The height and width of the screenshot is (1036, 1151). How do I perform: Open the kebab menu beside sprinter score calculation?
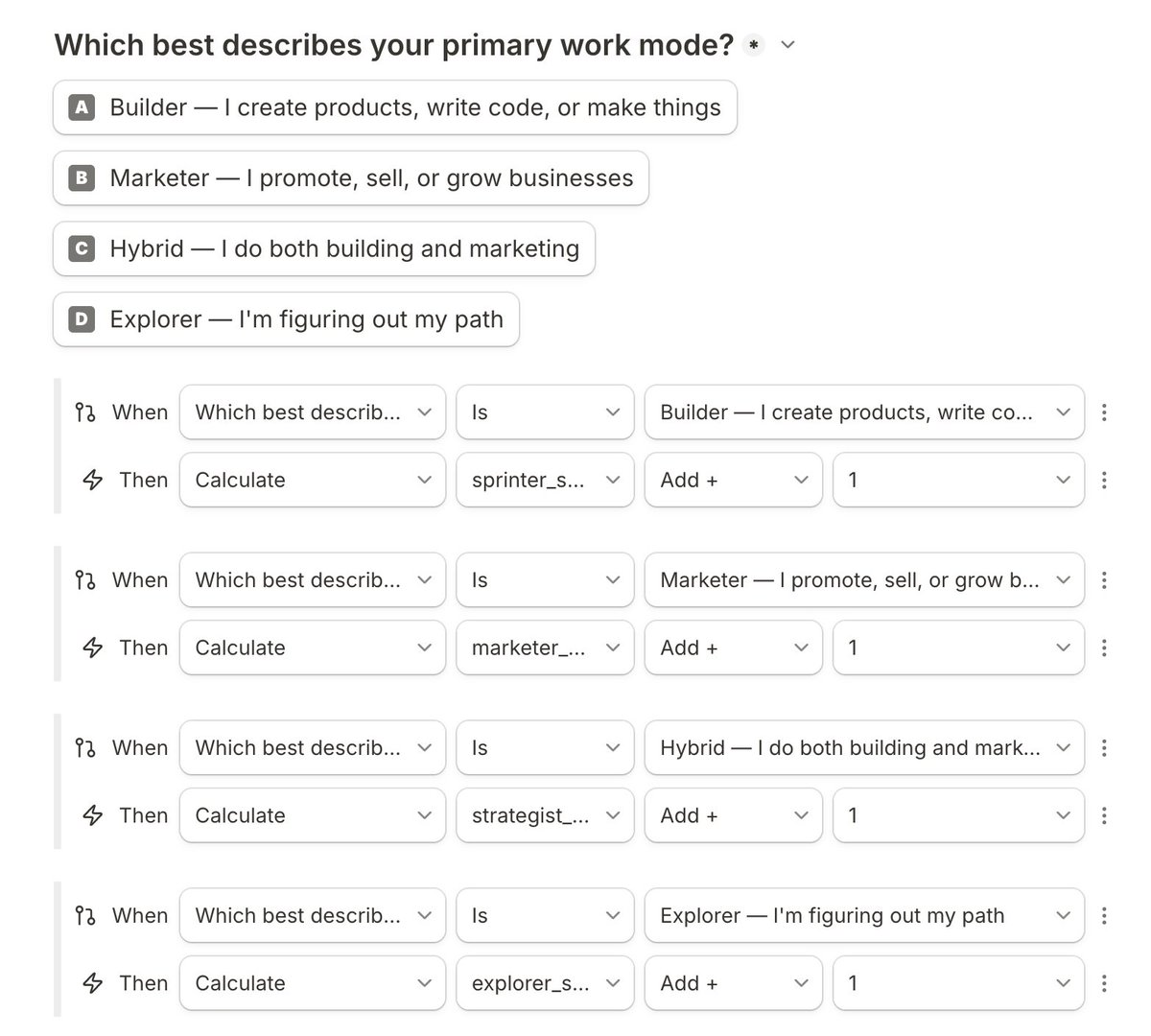1104,480
